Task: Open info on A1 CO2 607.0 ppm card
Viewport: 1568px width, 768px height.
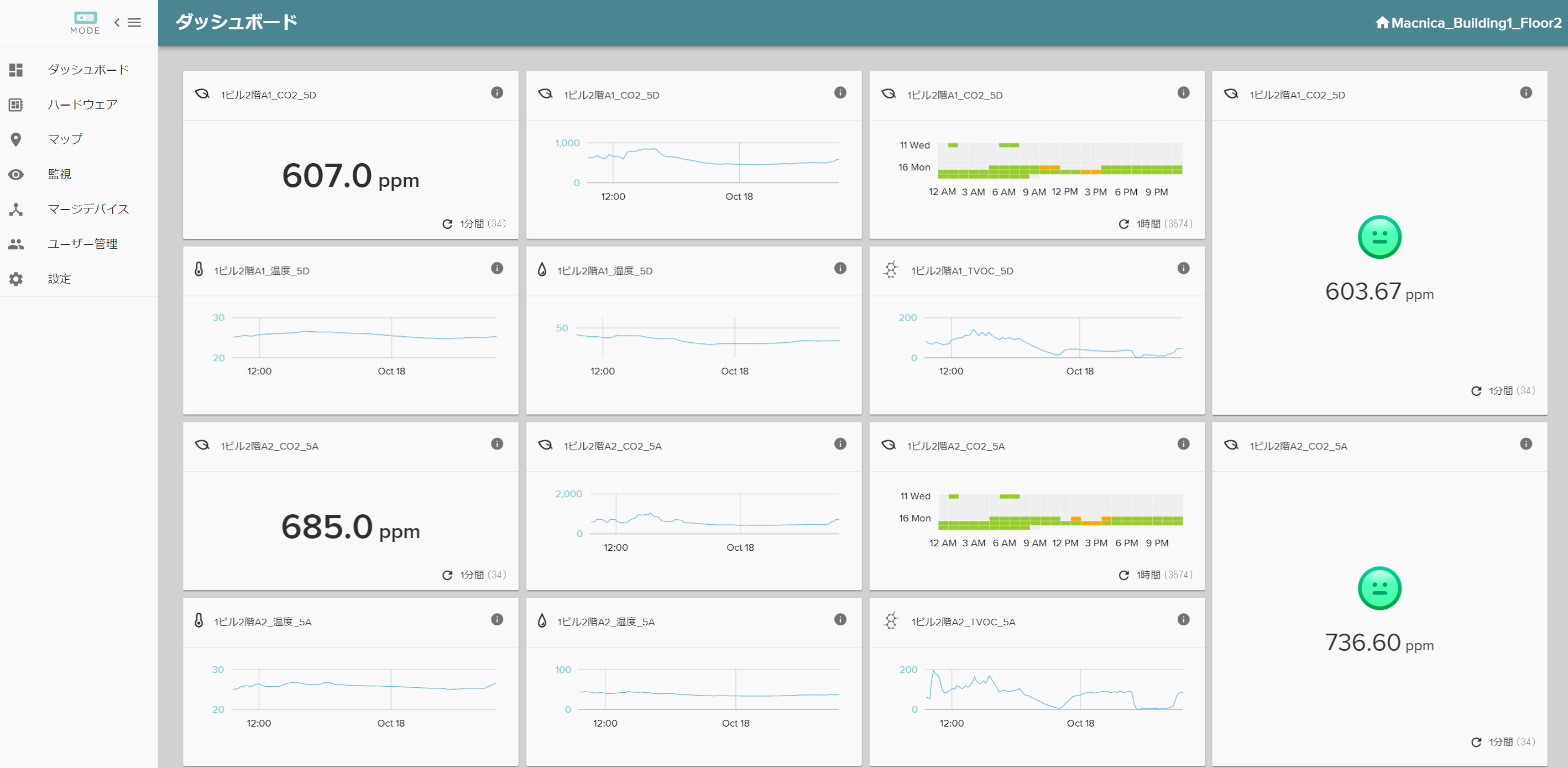Action: click(496, 92)
